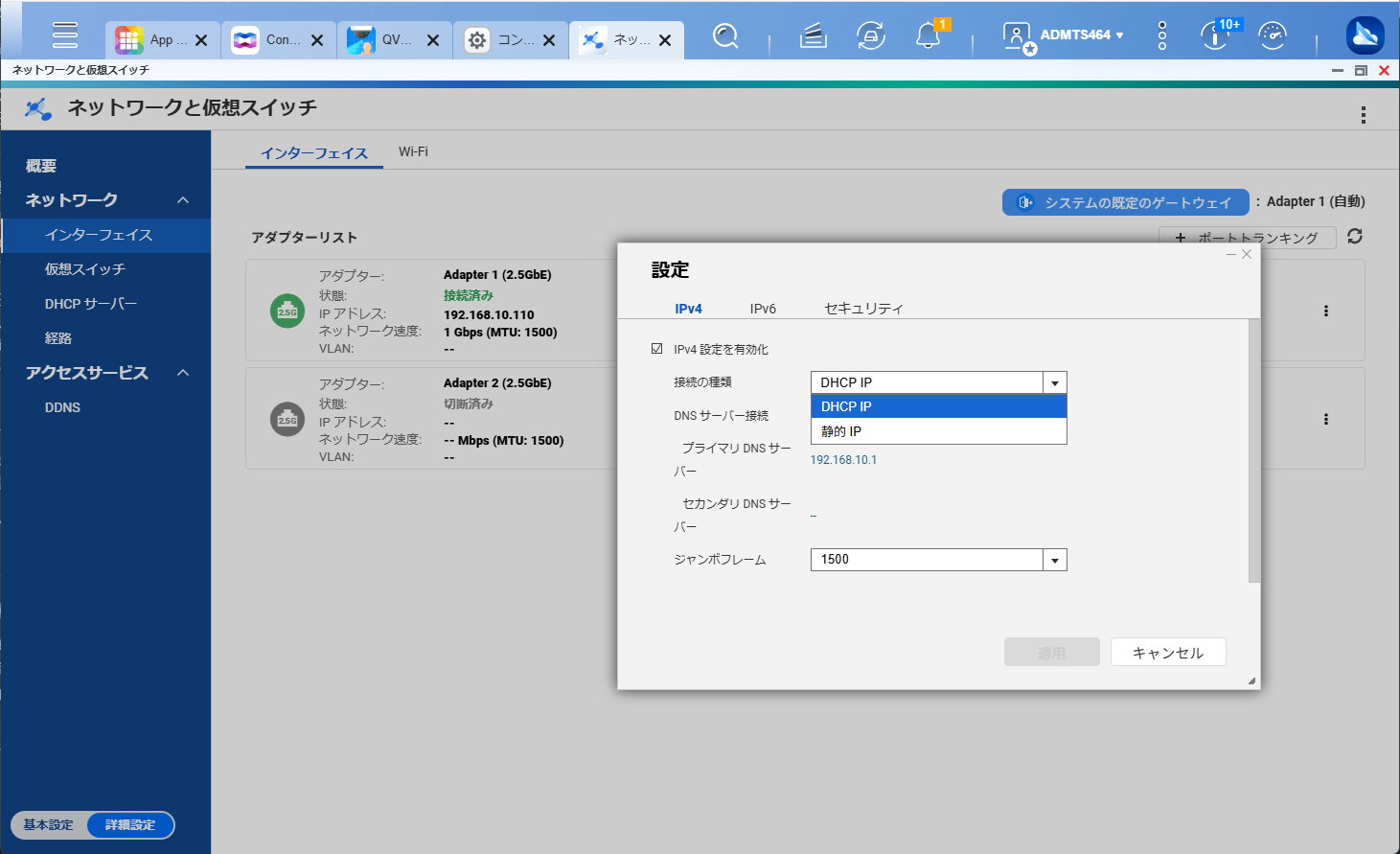Toggle IPv4 設定を有効化 checkbox
Screen dimensions: 1400x854
click(656, 349)
